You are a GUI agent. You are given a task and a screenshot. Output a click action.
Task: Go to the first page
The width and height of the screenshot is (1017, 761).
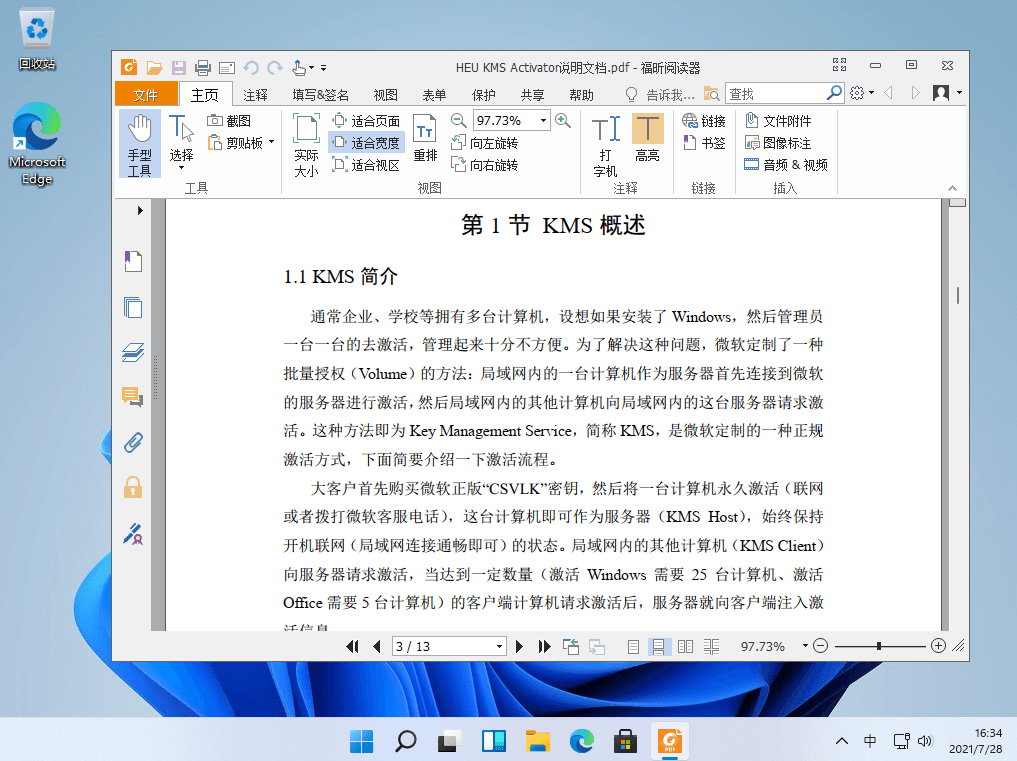point(352,646)
